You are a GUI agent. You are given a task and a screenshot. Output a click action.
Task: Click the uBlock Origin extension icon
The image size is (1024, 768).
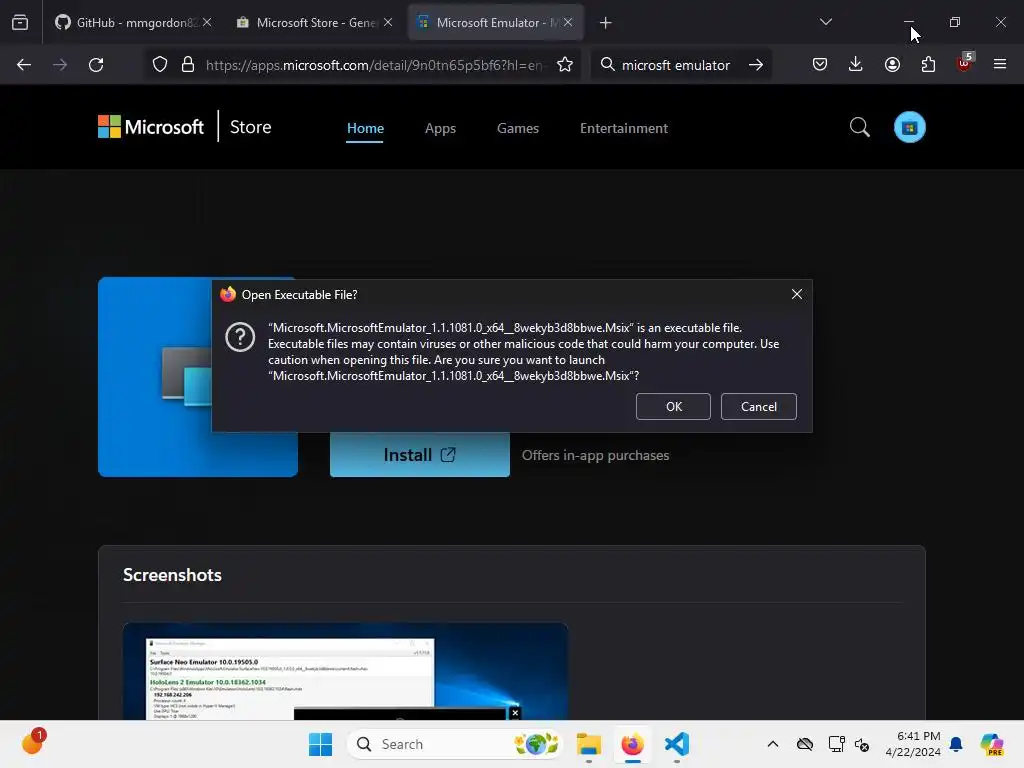point(965,63)
